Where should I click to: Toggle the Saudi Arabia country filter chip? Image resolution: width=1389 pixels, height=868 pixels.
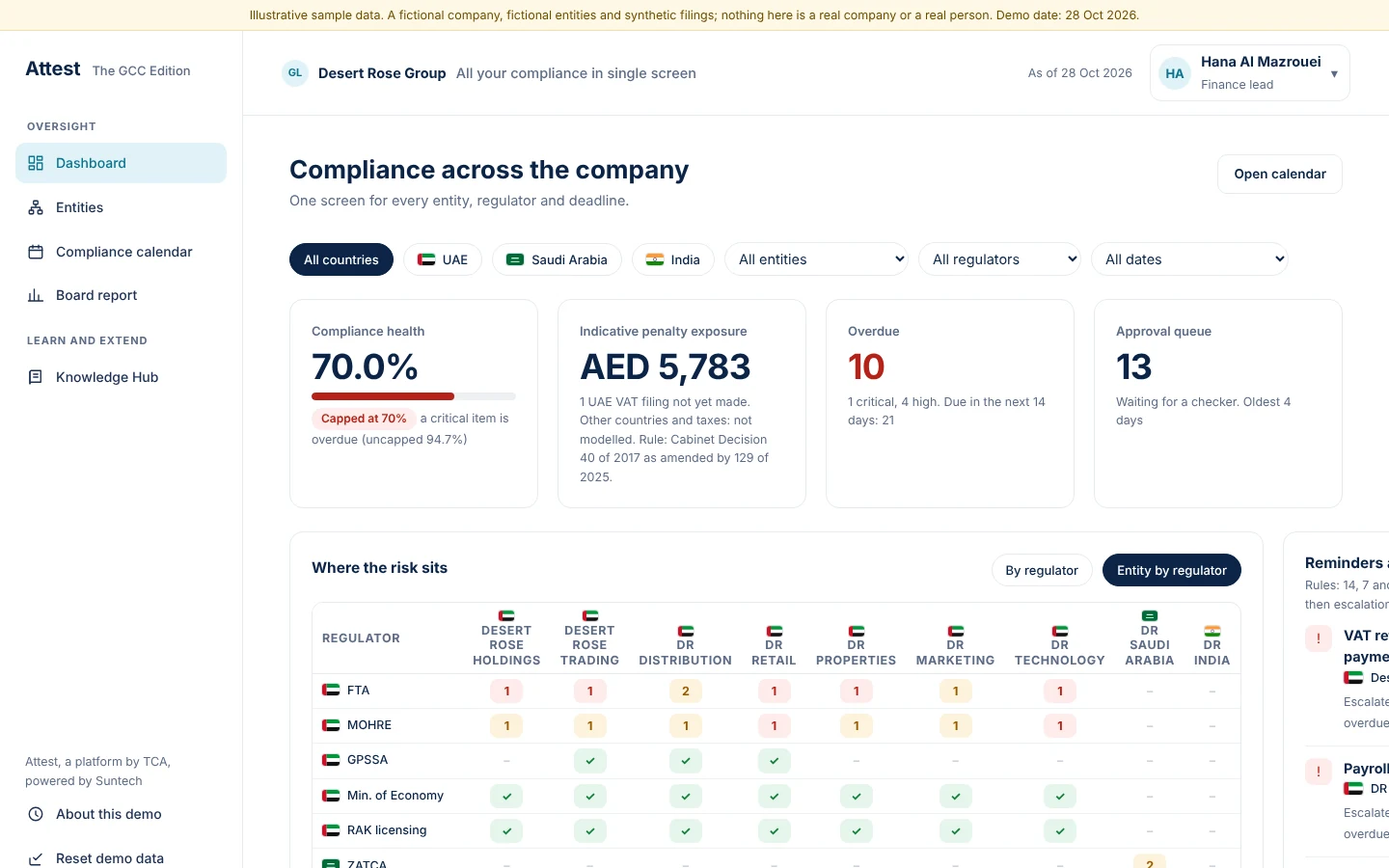(558, 259)
